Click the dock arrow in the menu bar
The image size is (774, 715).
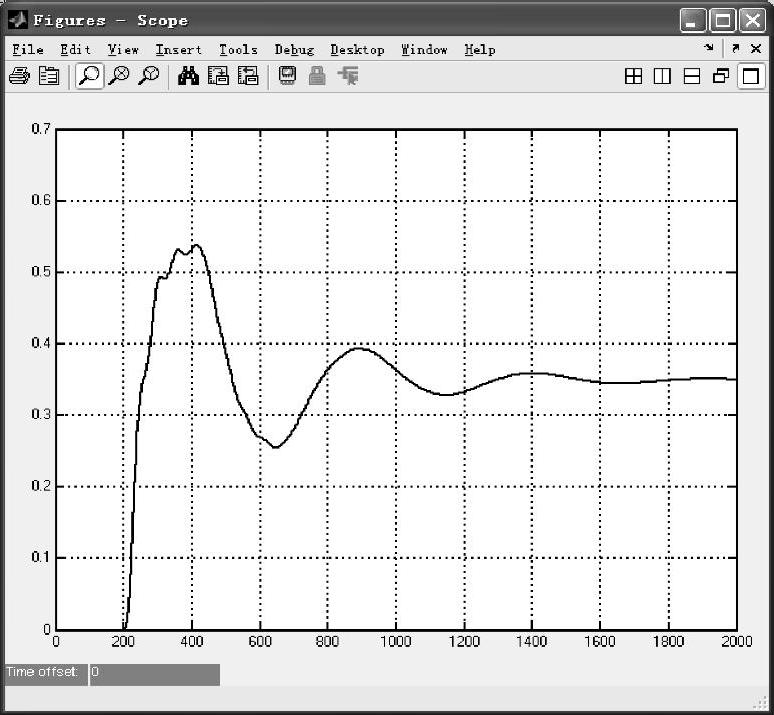(x=709, y=48)
